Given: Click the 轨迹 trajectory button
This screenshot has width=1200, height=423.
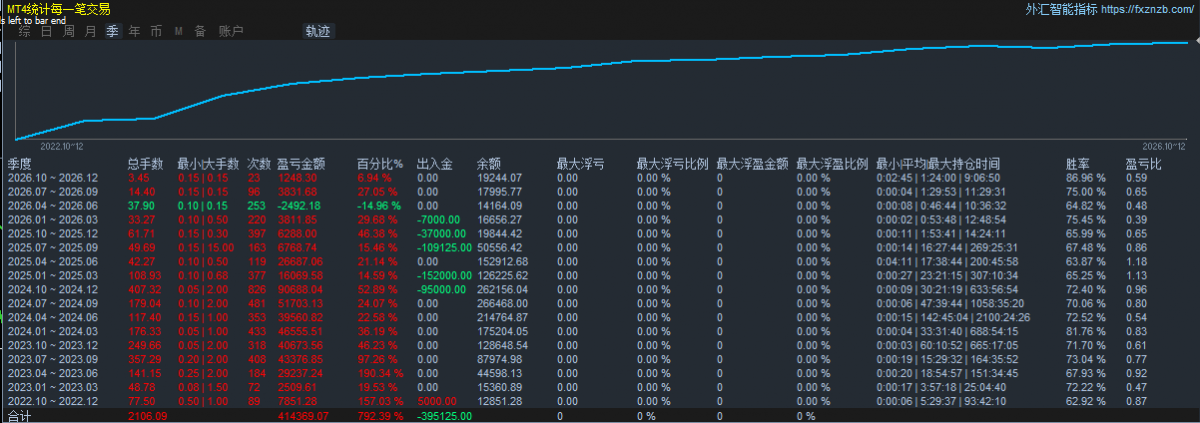Looking at the screenshot, I should (x=317, y=31).
